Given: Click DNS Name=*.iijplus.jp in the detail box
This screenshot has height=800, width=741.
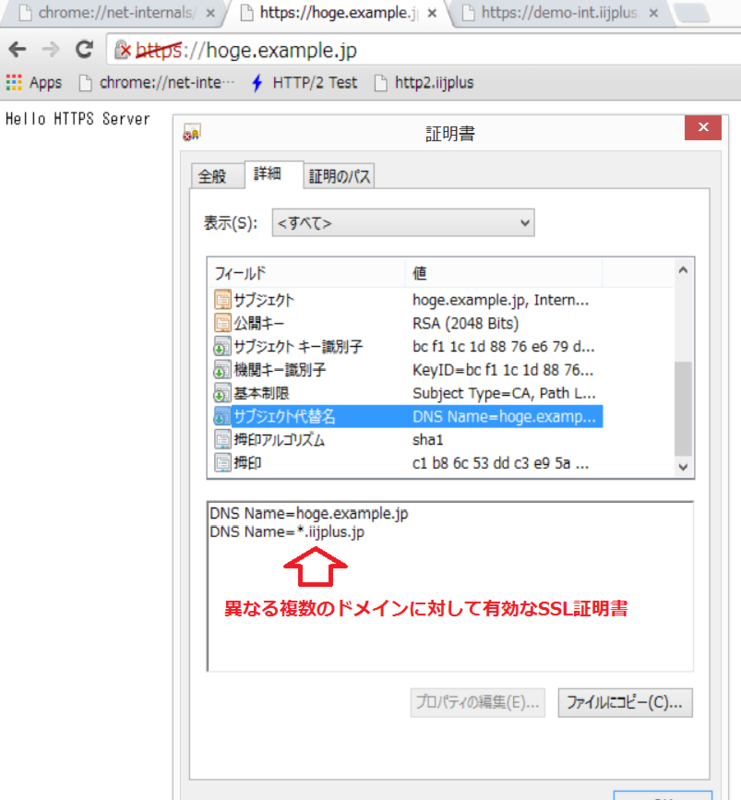Looking at the screenshot, I should point(287,532).
